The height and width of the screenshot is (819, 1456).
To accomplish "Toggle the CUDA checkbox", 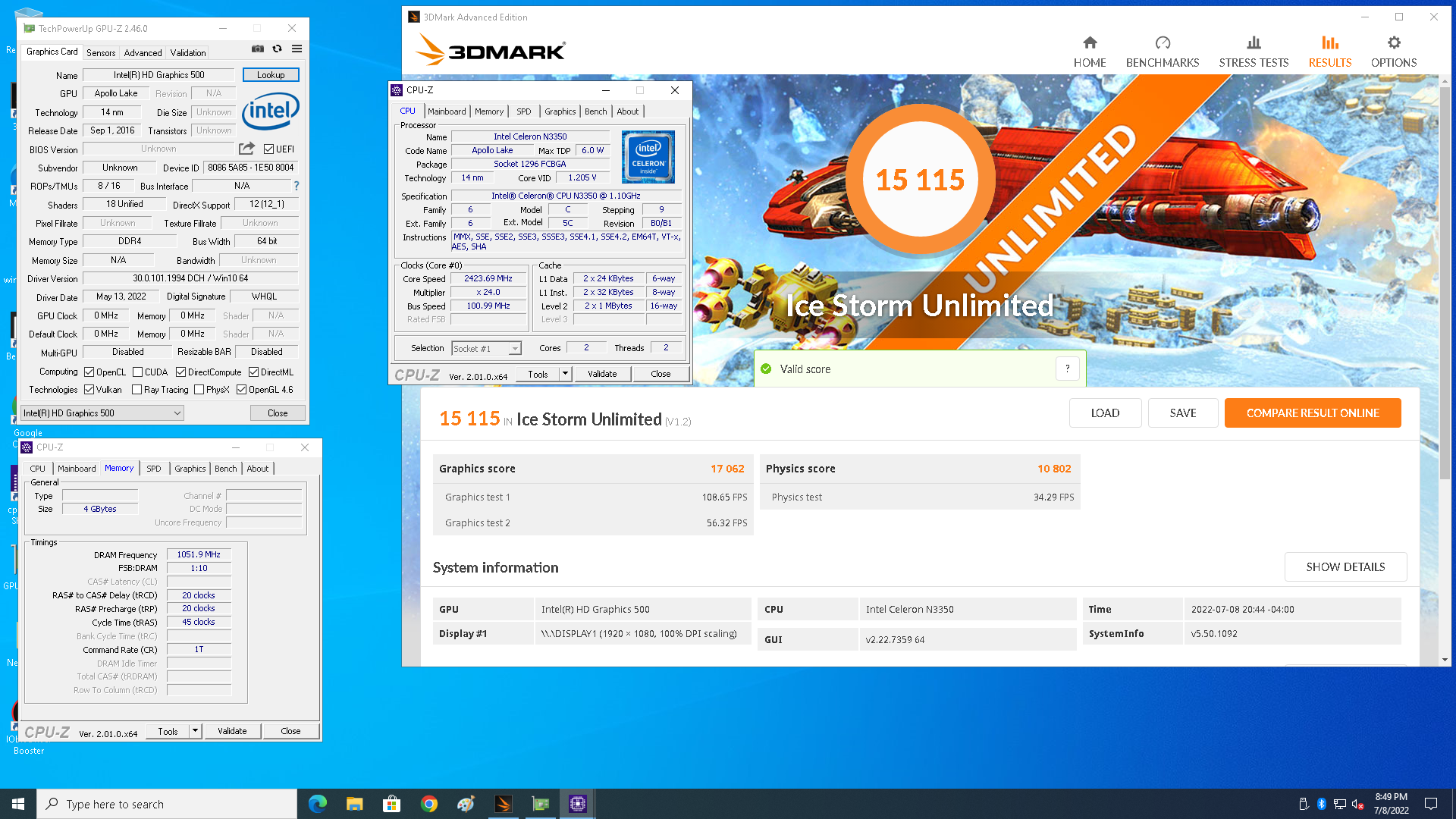I will point(137,372).
